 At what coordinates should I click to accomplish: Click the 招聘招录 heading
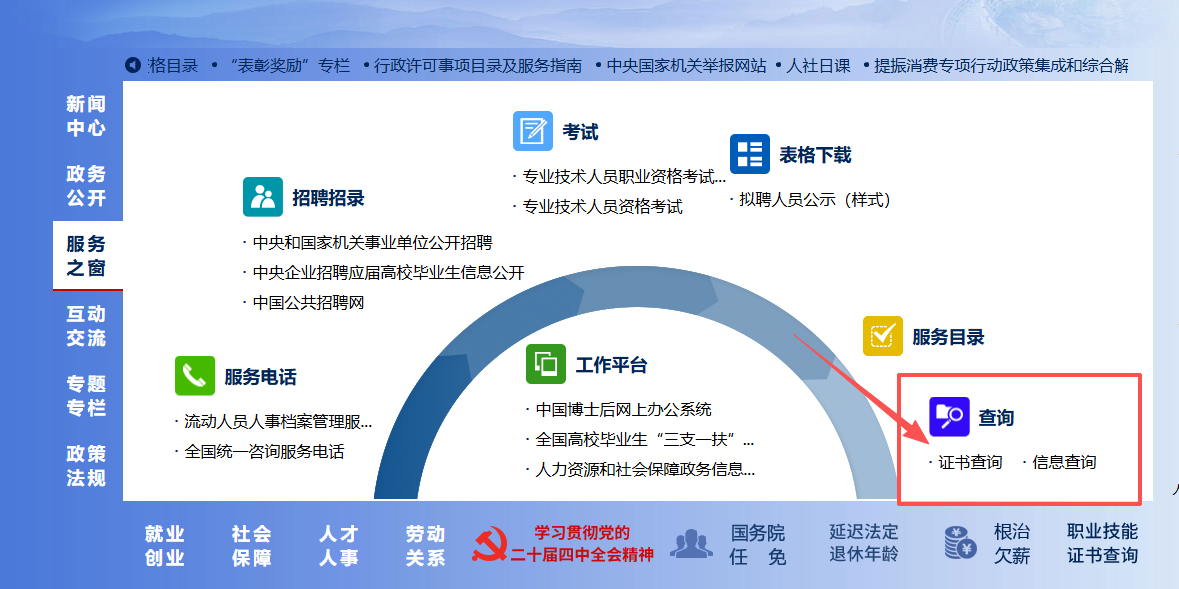329,198
